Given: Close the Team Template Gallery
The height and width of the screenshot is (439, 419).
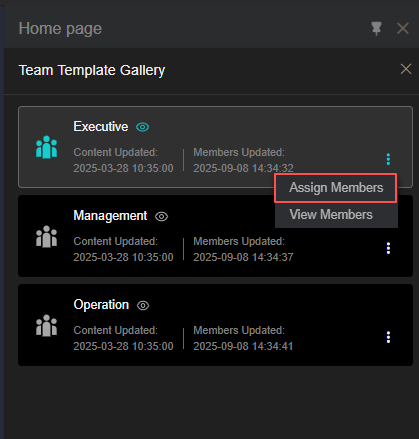Looking at the screenshot, I should click(406, 69).
